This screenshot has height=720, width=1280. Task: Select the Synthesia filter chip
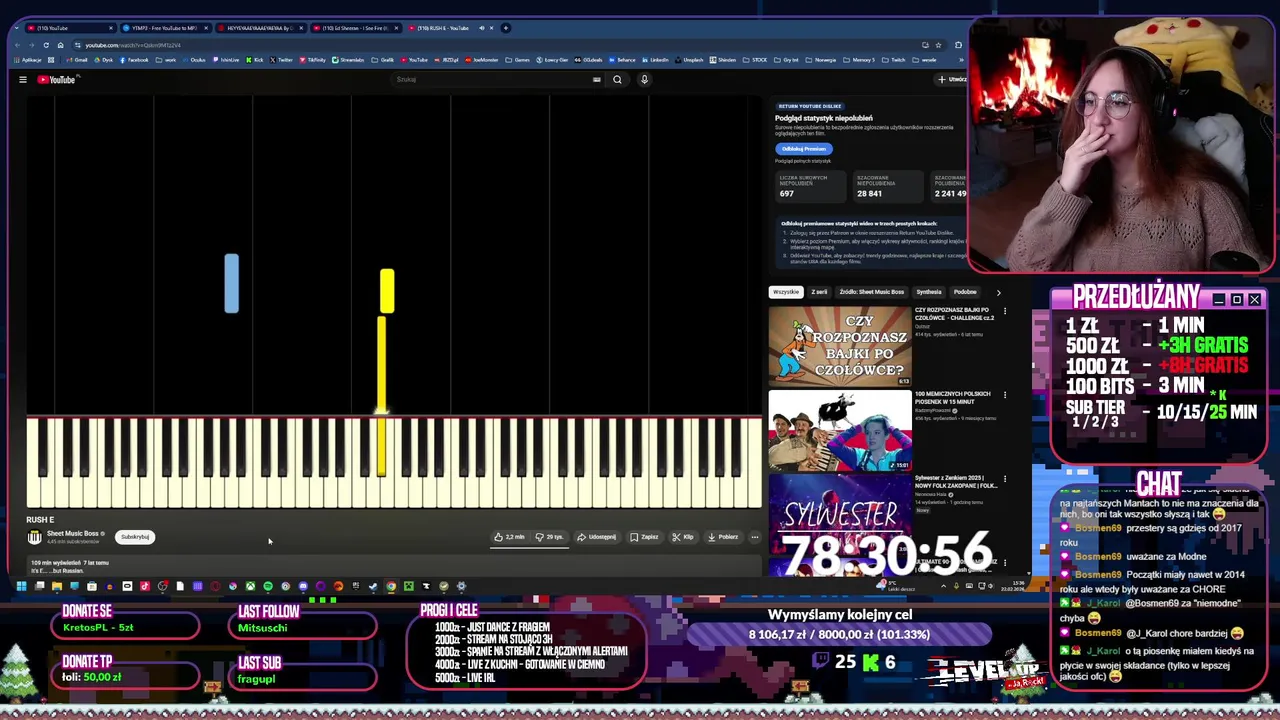point(929,292)
